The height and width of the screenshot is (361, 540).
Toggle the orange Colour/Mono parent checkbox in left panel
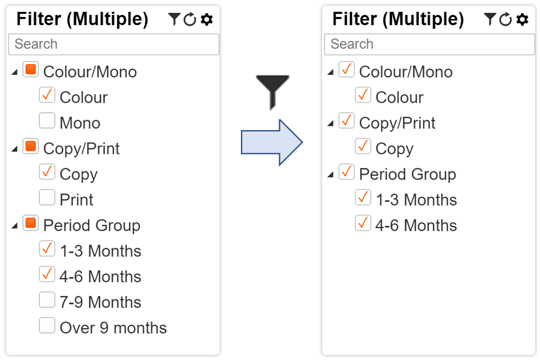point(31,70)
